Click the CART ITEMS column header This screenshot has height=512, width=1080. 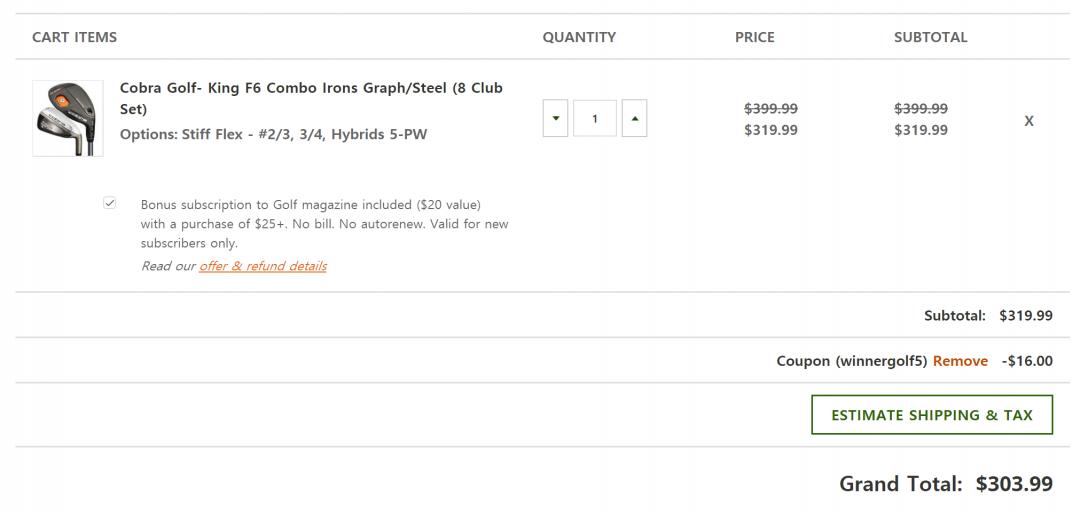pos(74,37)
